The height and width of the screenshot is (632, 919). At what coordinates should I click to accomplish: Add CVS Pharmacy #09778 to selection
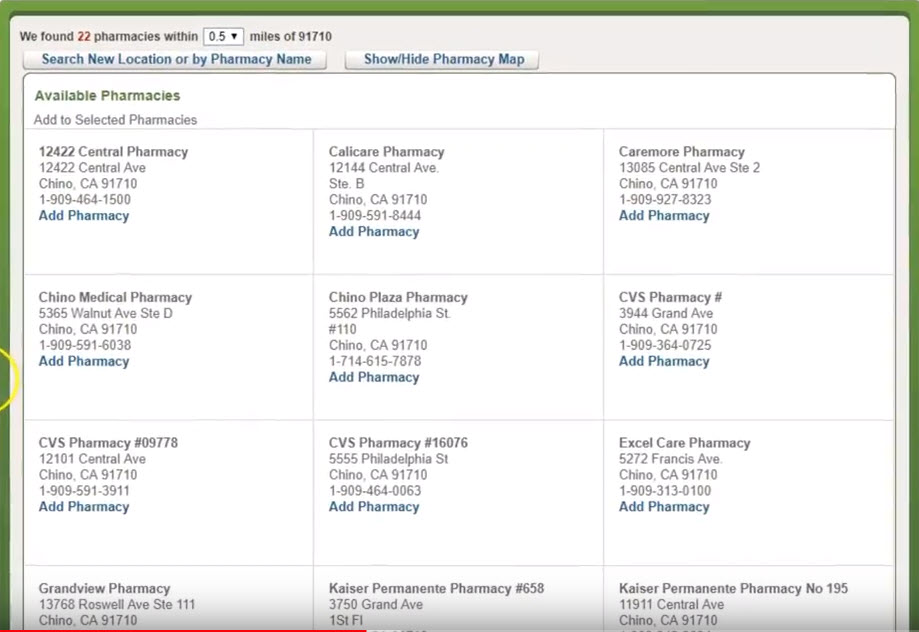click(84, 507)
